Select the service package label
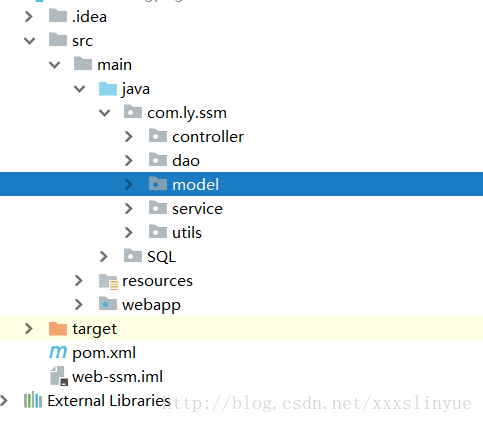Screen dimensions: 483x423 tap(197, 209)
